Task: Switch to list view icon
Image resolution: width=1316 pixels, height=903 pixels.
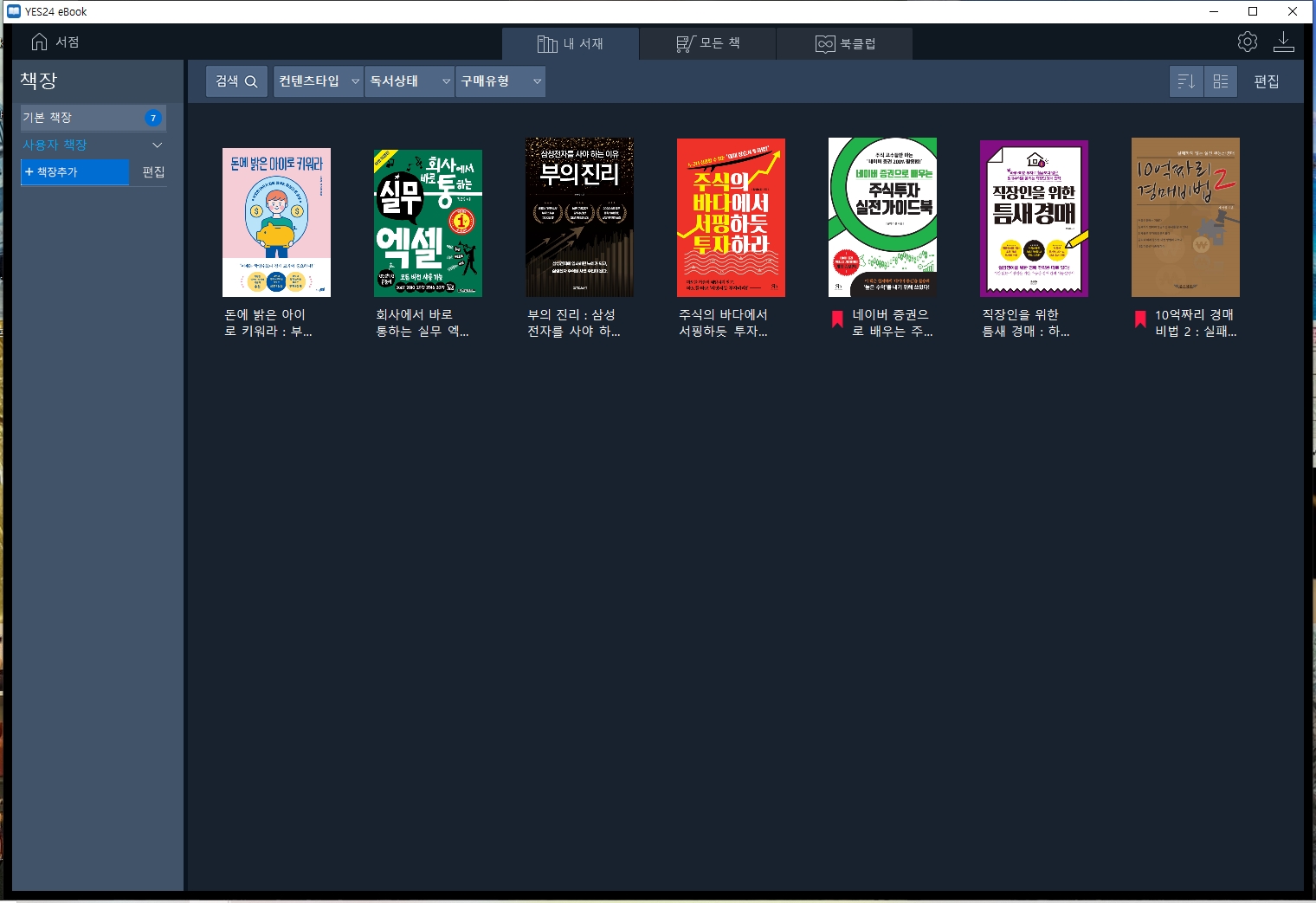Action: 1221,81
